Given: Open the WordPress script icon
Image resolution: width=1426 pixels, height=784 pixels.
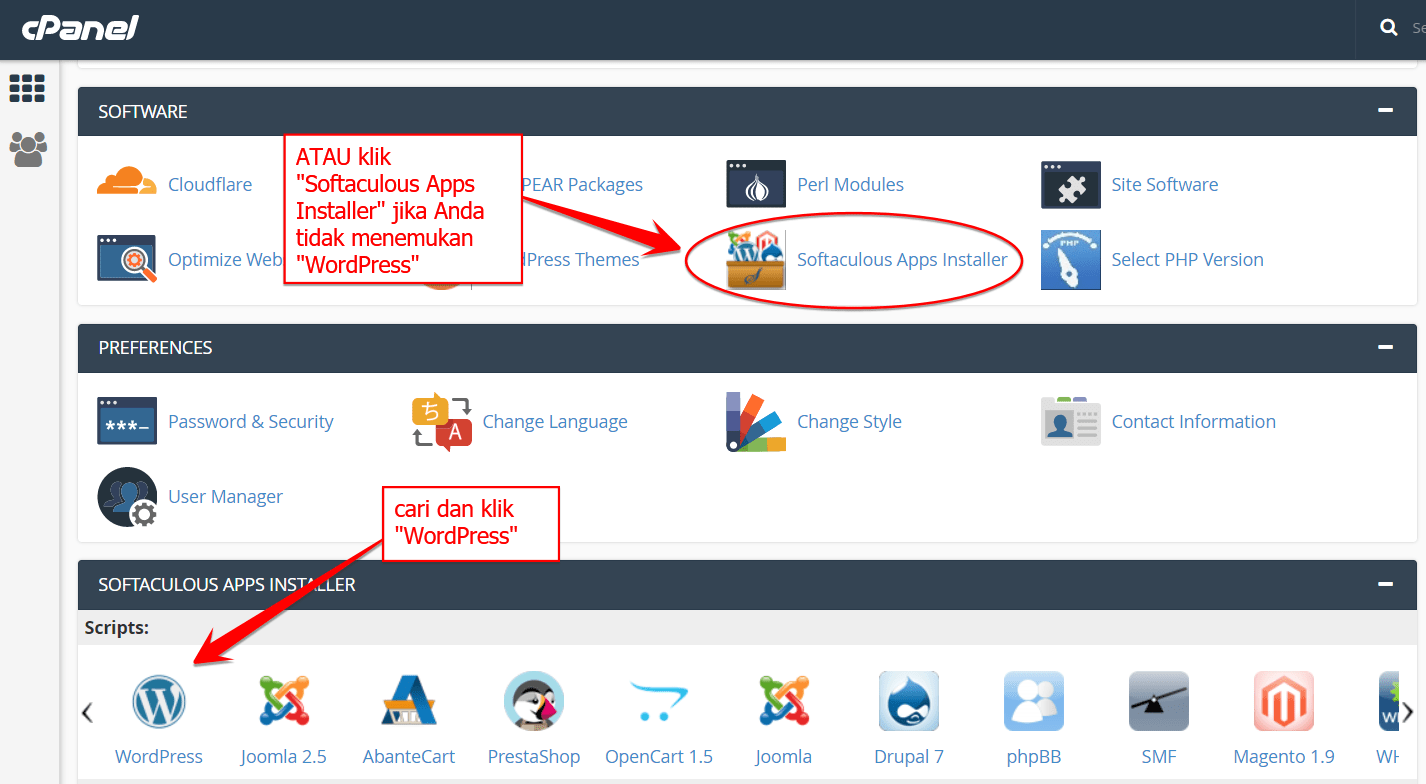Looking at the screenshot, I should tap(159, 701).
